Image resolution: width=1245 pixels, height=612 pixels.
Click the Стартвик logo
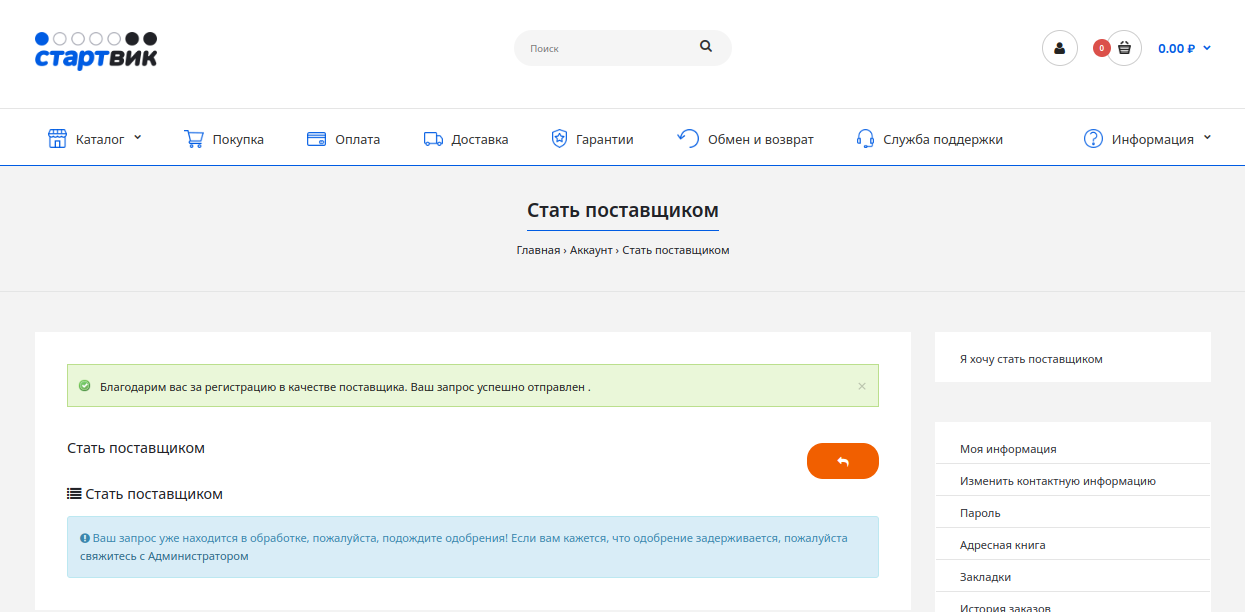click(x=96, y=50)
